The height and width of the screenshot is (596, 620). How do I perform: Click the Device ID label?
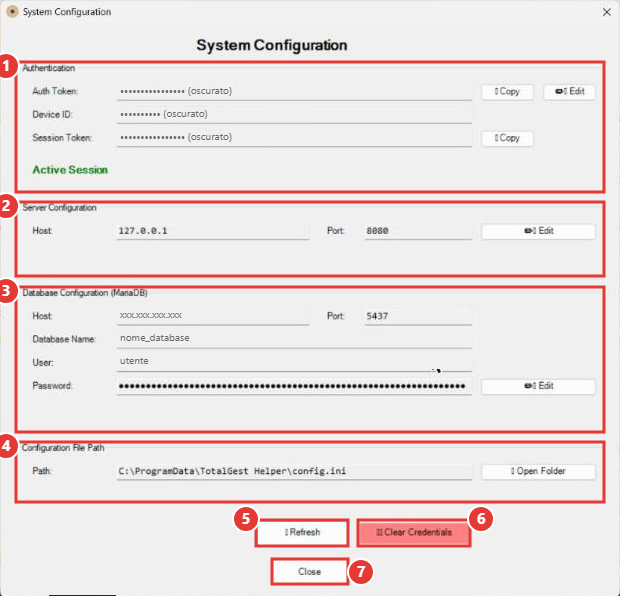[x=53, y=115]
